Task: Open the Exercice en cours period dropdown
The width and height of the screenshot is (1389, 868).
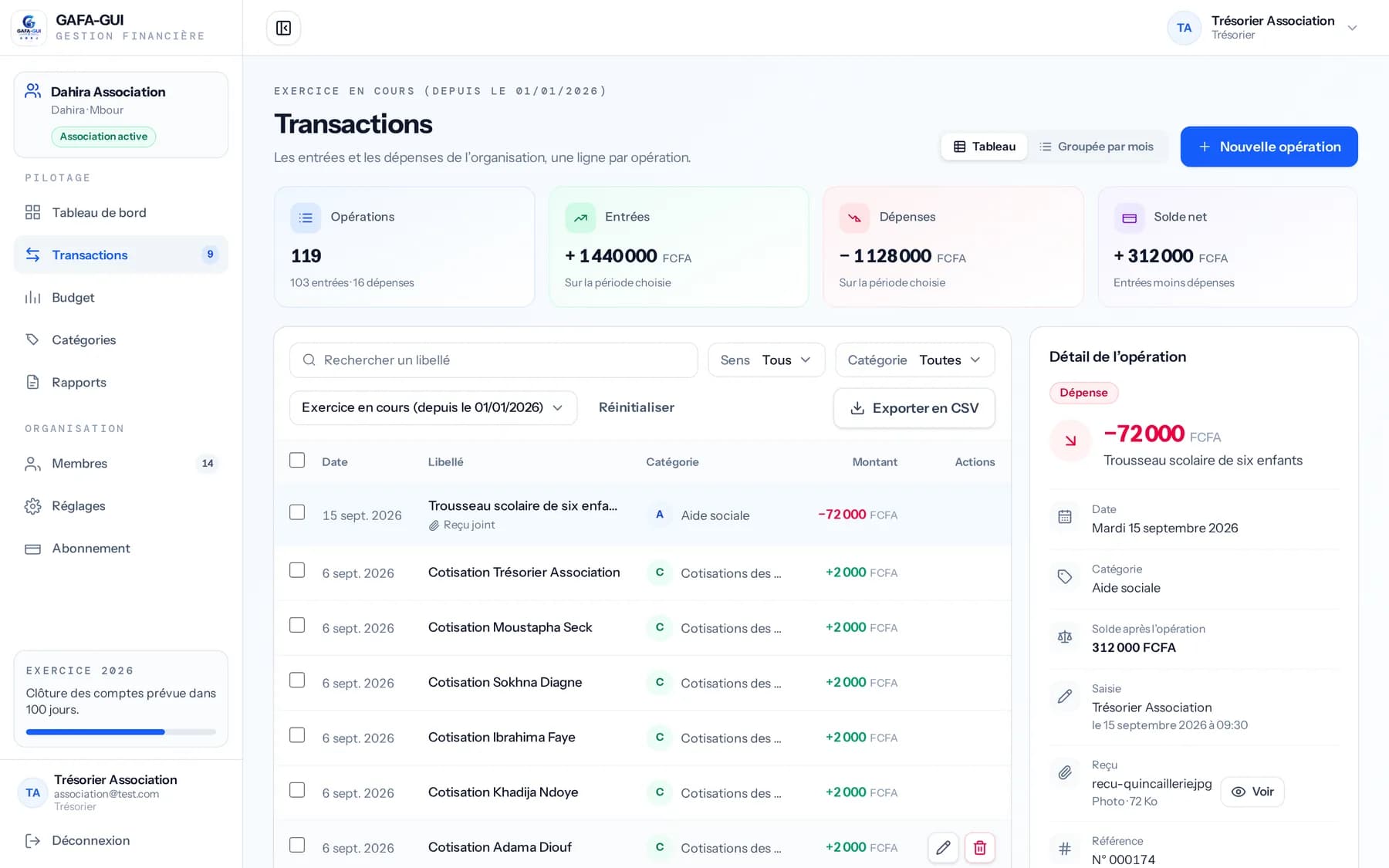Action: pos(433,407)
